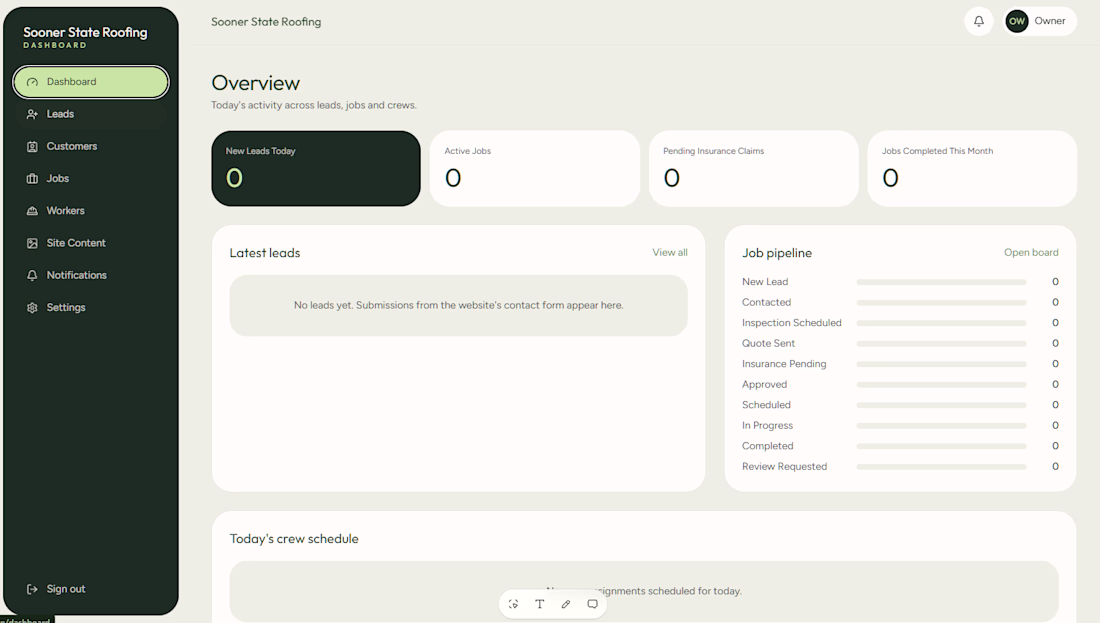The width and height of the screenshot is (1100, 623).
Task: Open Jobs via its briefcase sidebar icon
Action: click(x=32, y=178)
